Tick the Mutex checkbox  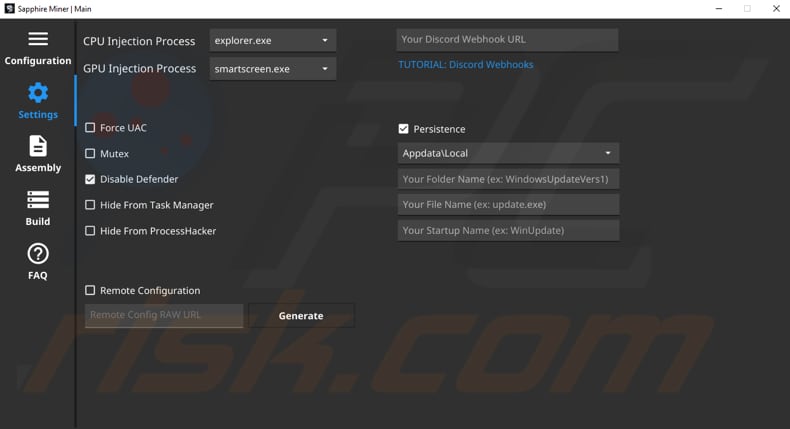[90, 153]
